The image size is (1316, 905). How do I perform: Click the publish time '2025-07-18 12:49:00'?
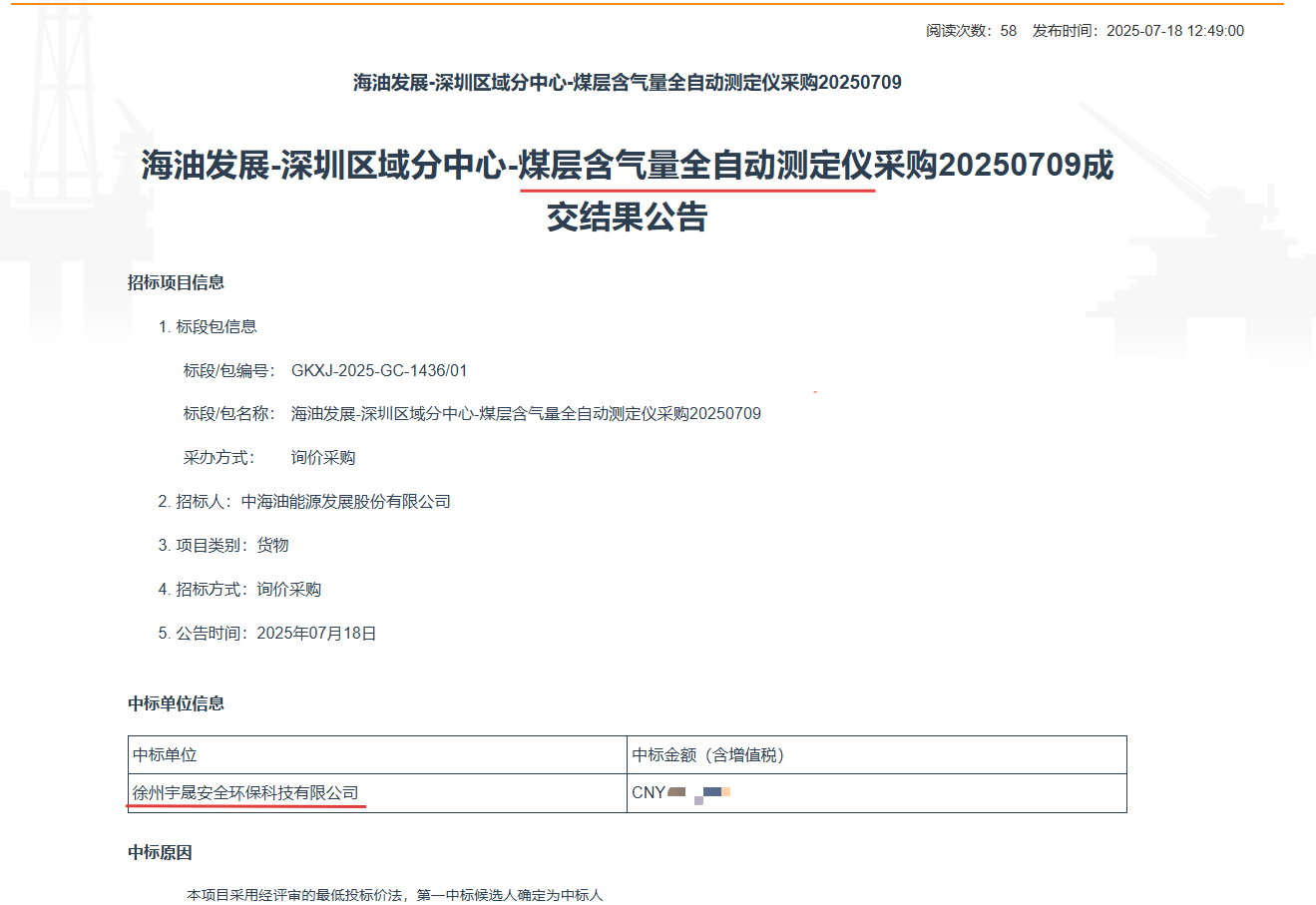(1175, 31)
